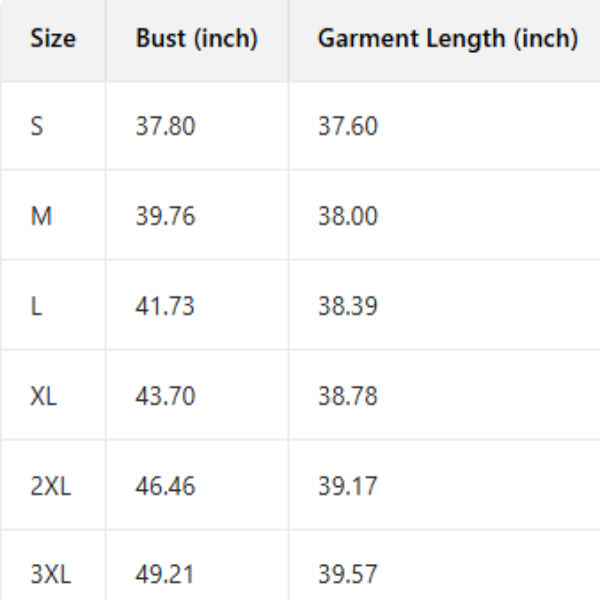Select the S size cell

pos(38,127)
